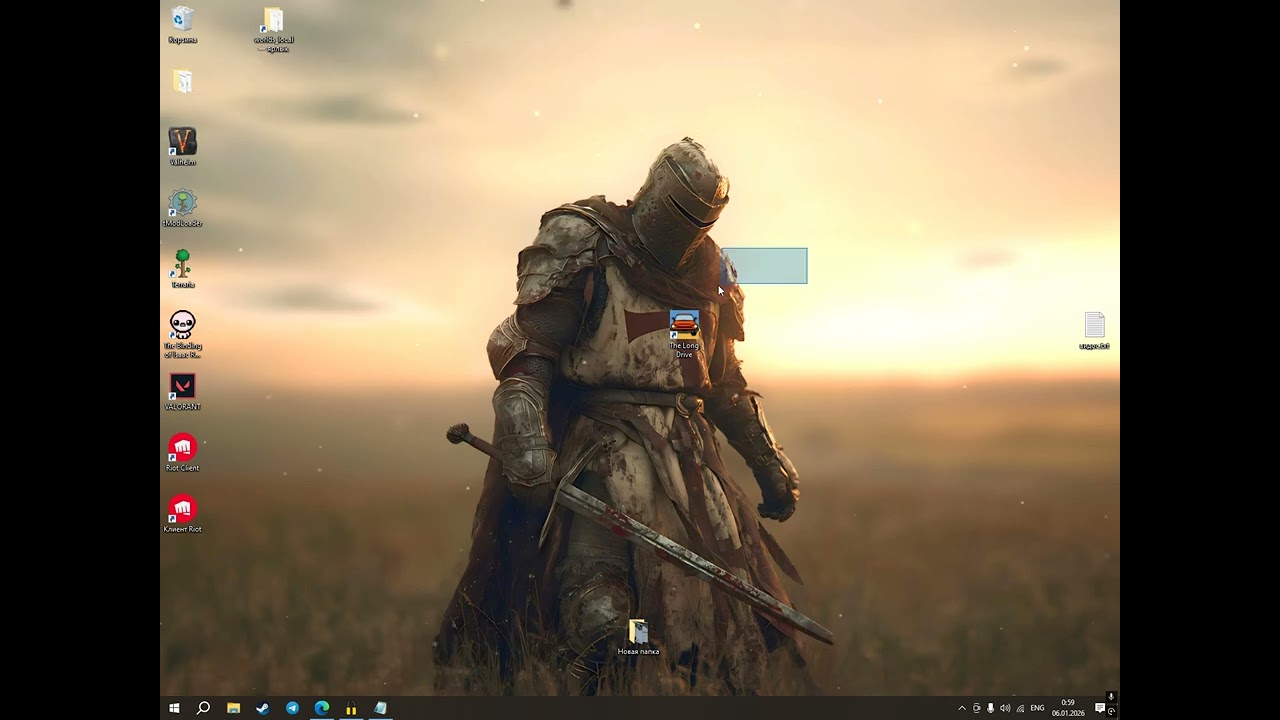The width and height of the screenshot is (1280, 720).
Task: Click the camera tray icon
Action: coord(977,708)
